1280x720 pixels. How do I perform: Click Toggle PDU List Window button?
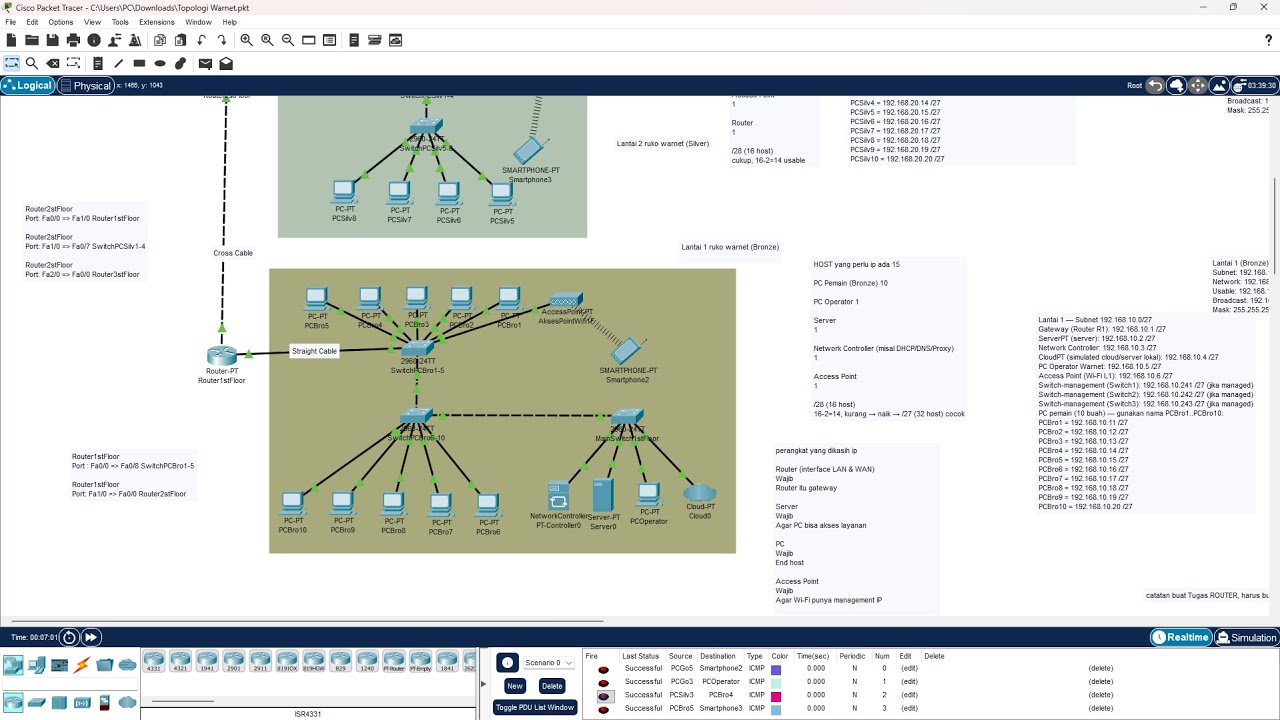(x=535, y=707)
